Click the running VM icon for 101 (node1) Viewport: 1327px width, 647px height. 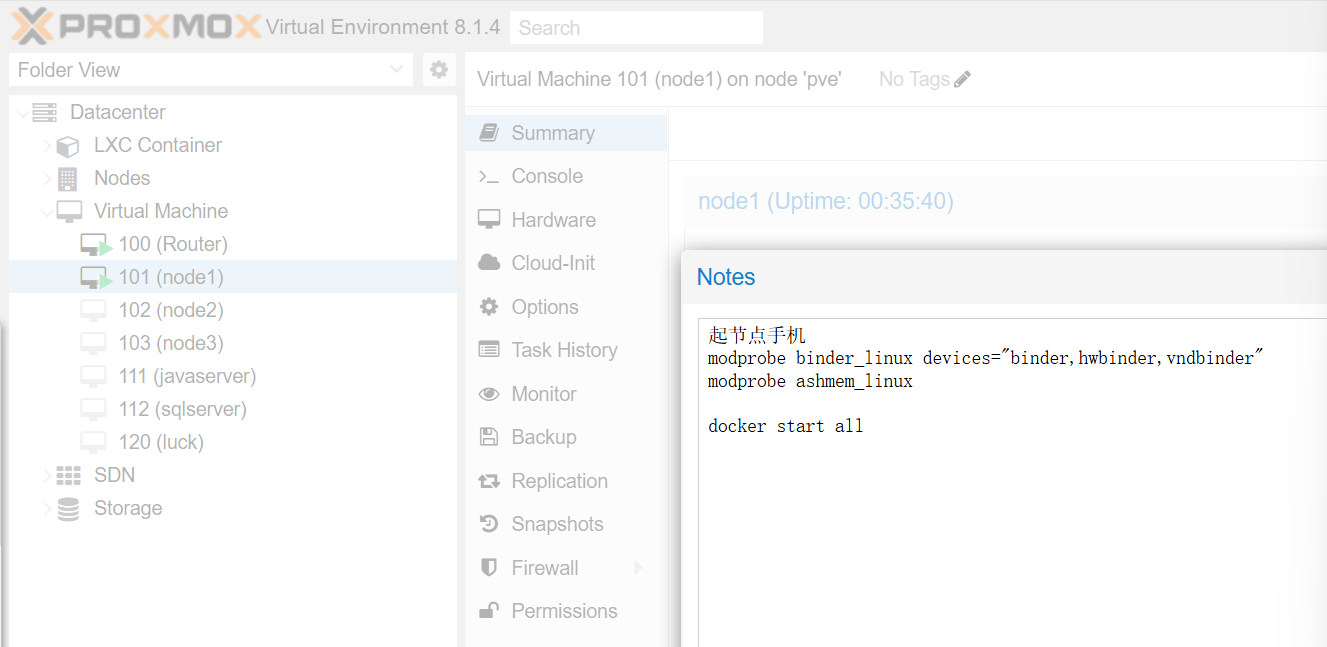[x=95, y=277]
